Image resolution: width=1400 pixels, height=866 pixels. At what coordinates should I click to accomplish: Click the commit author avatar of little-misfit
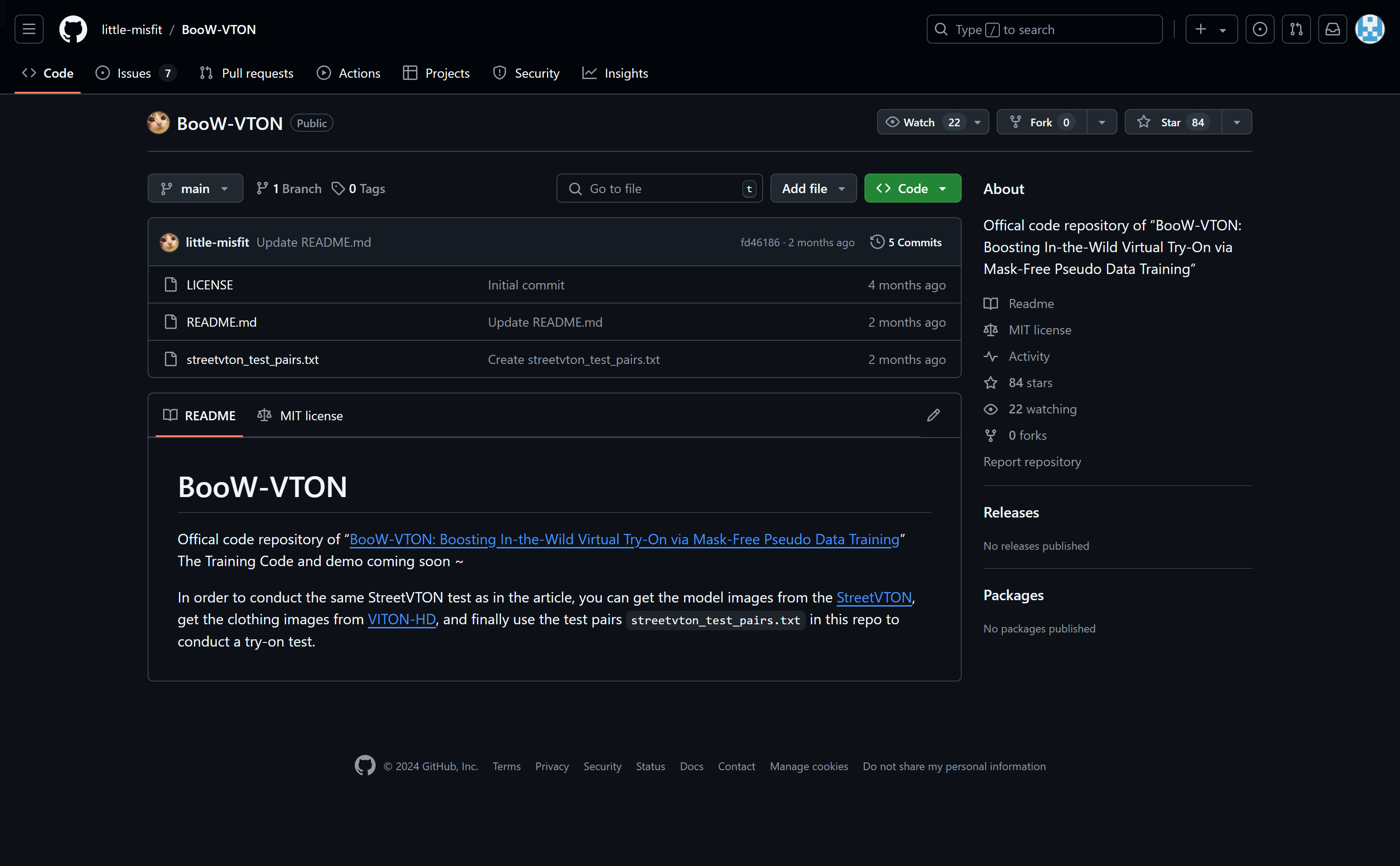click(x=169, y=242)
